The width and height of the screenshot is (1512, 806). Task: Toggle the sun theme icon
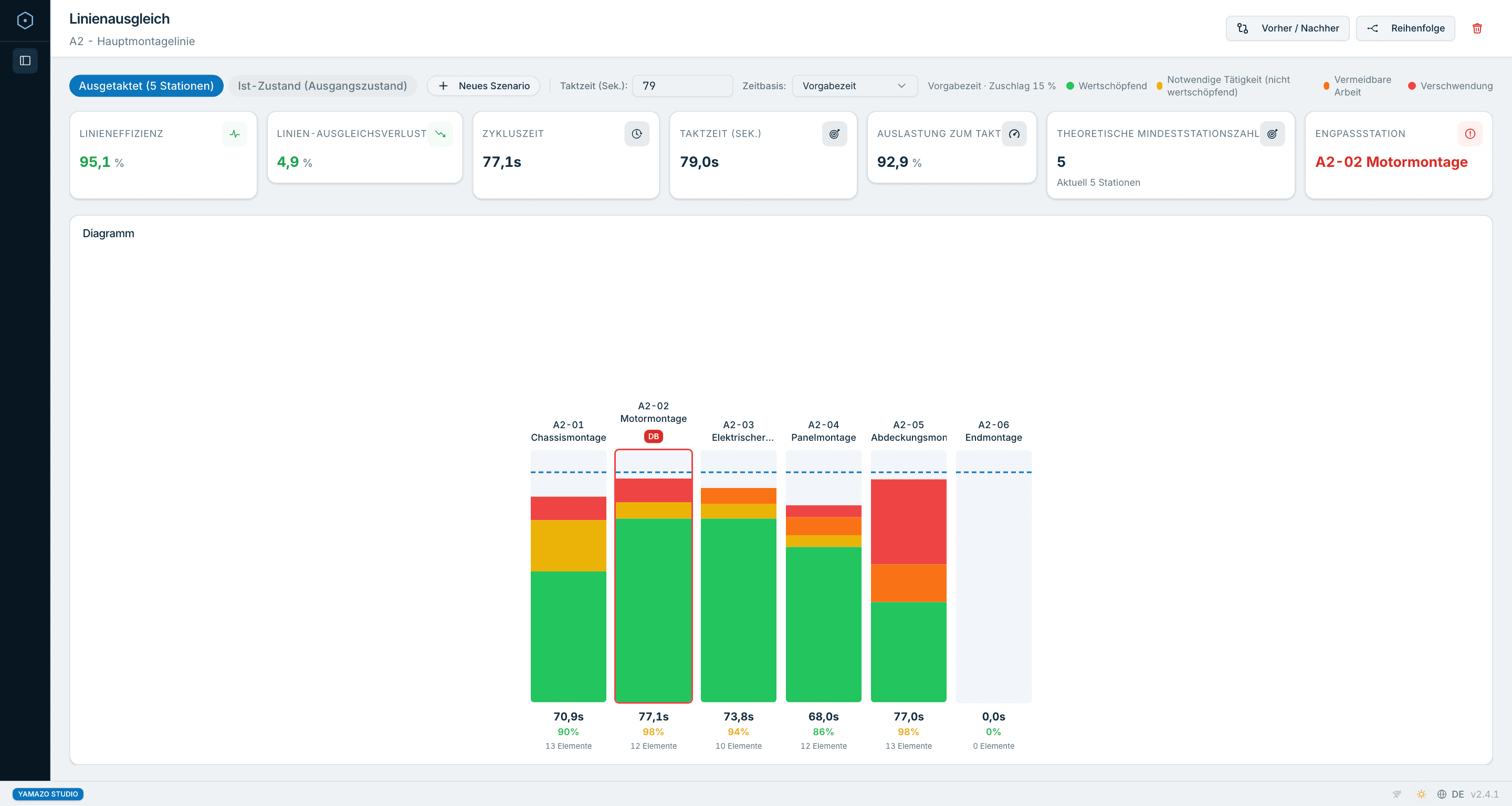coord(1421,794)
